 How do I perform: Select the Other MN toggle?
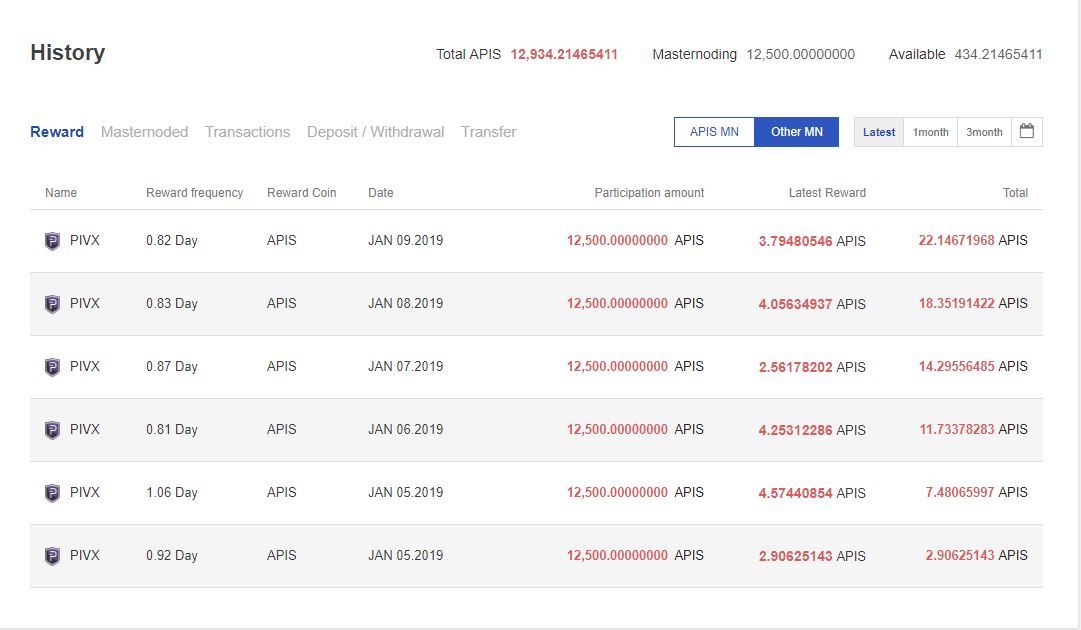[797, 132]
